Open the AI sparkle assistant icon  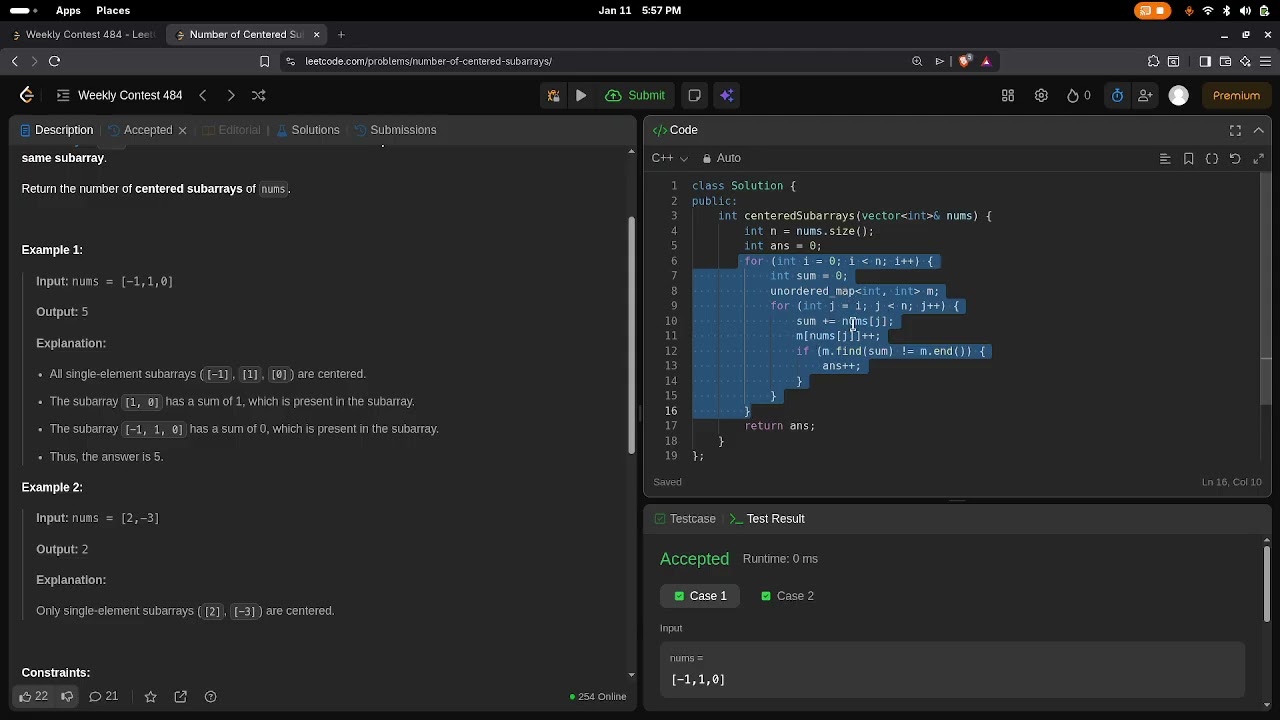coord(727,96)
